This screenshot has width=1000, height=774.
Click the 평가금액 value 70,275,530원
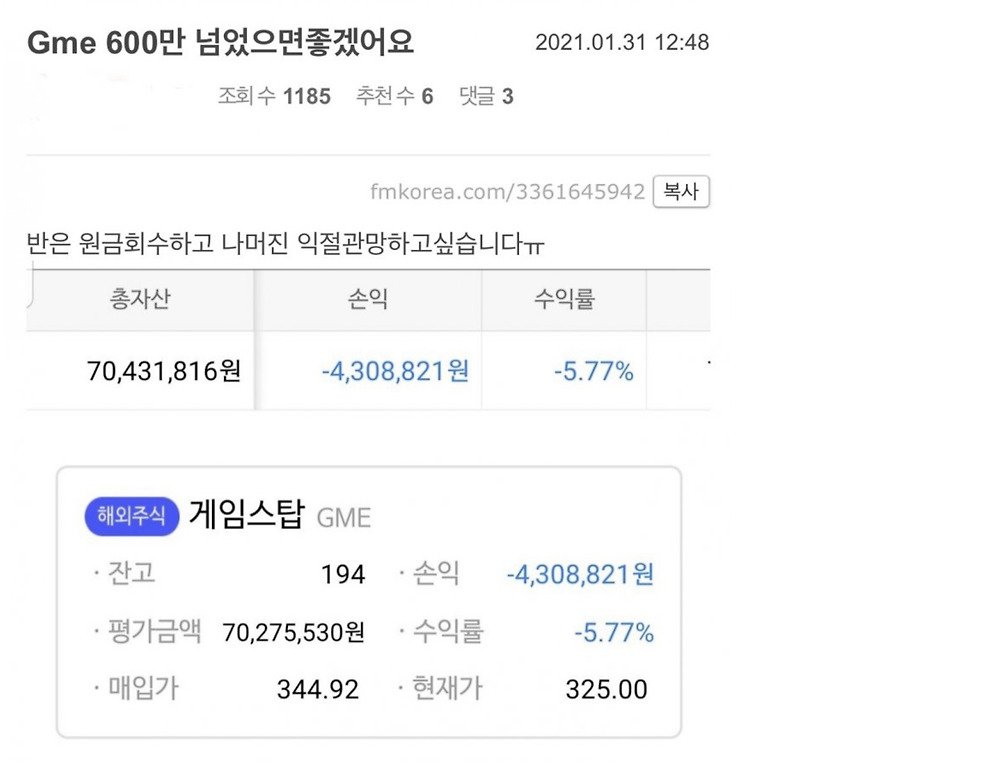coord(293,632)
